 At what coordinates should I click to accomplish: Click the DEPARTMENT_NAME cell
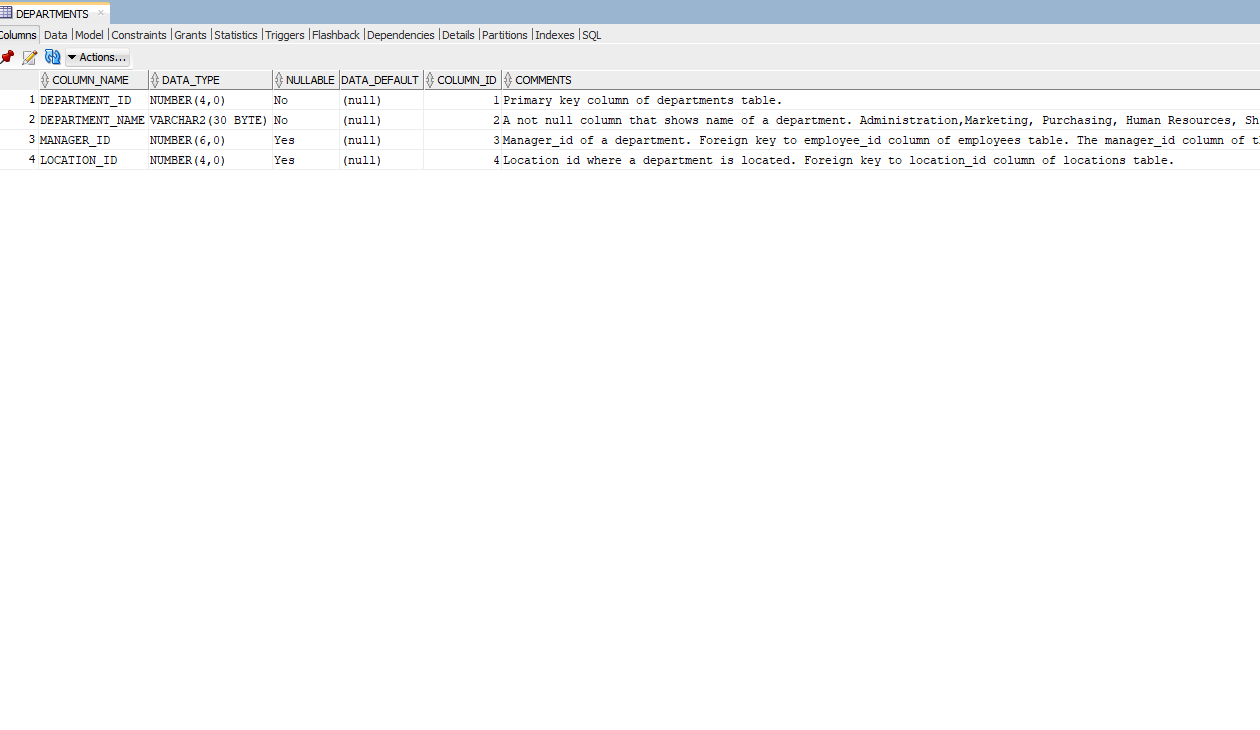pyautogui.click(x=92, y=120)
